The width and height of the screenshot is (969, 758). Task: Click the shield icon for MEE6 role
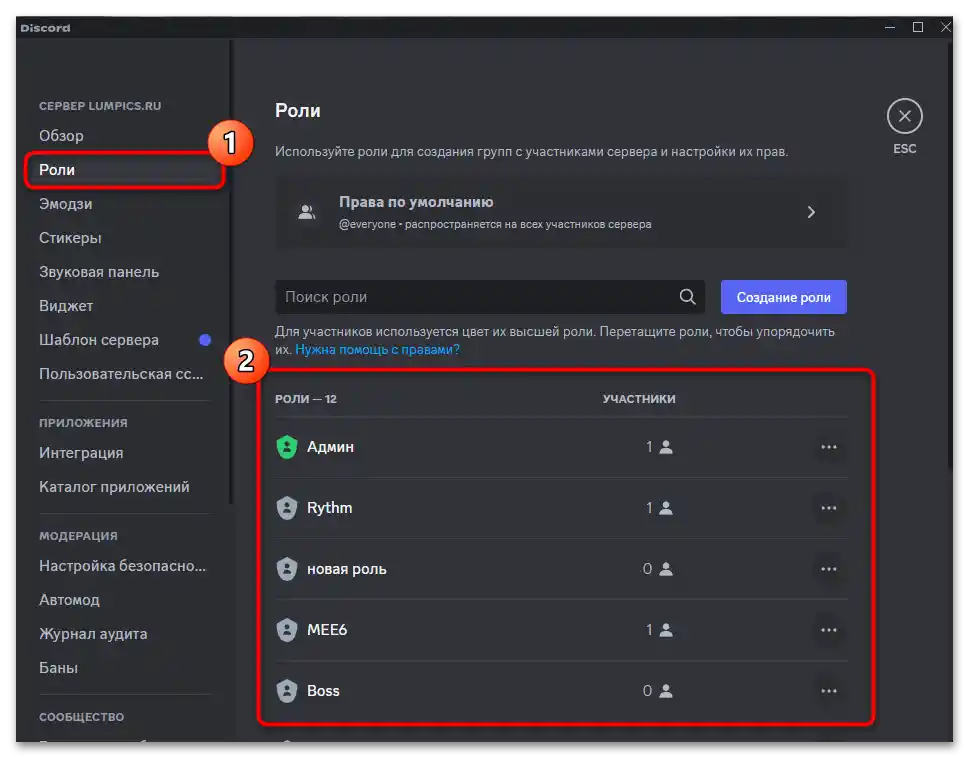[x=287, y=630]
